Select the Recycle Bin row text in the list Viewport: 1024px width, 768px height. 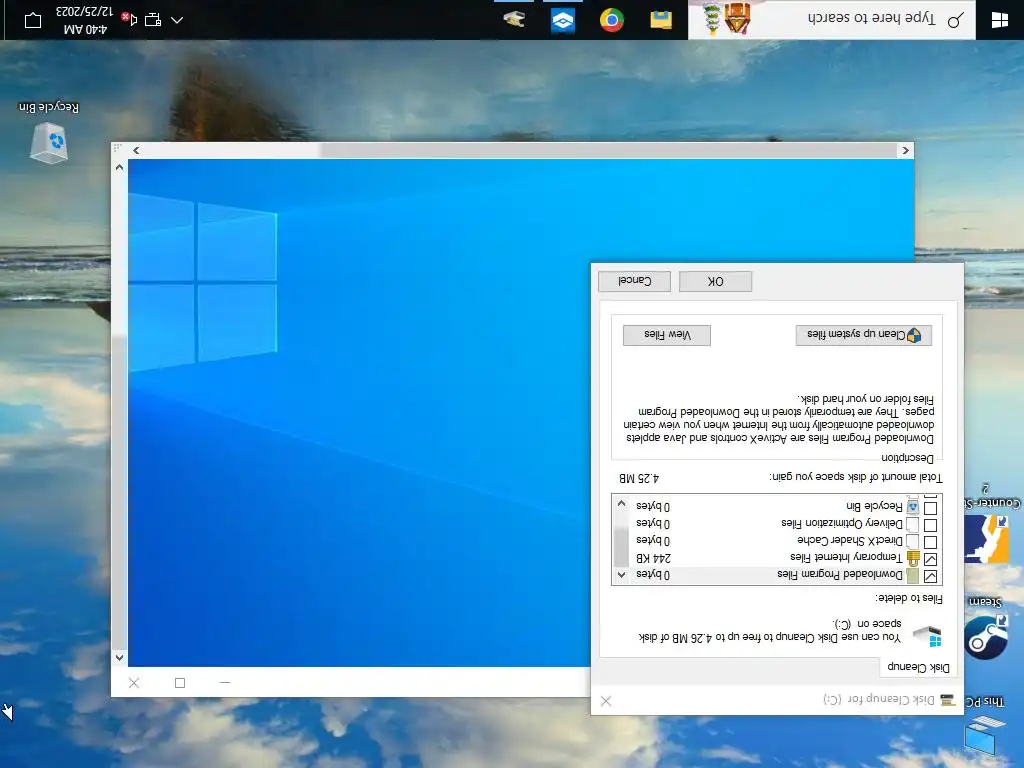coord(874,506)
